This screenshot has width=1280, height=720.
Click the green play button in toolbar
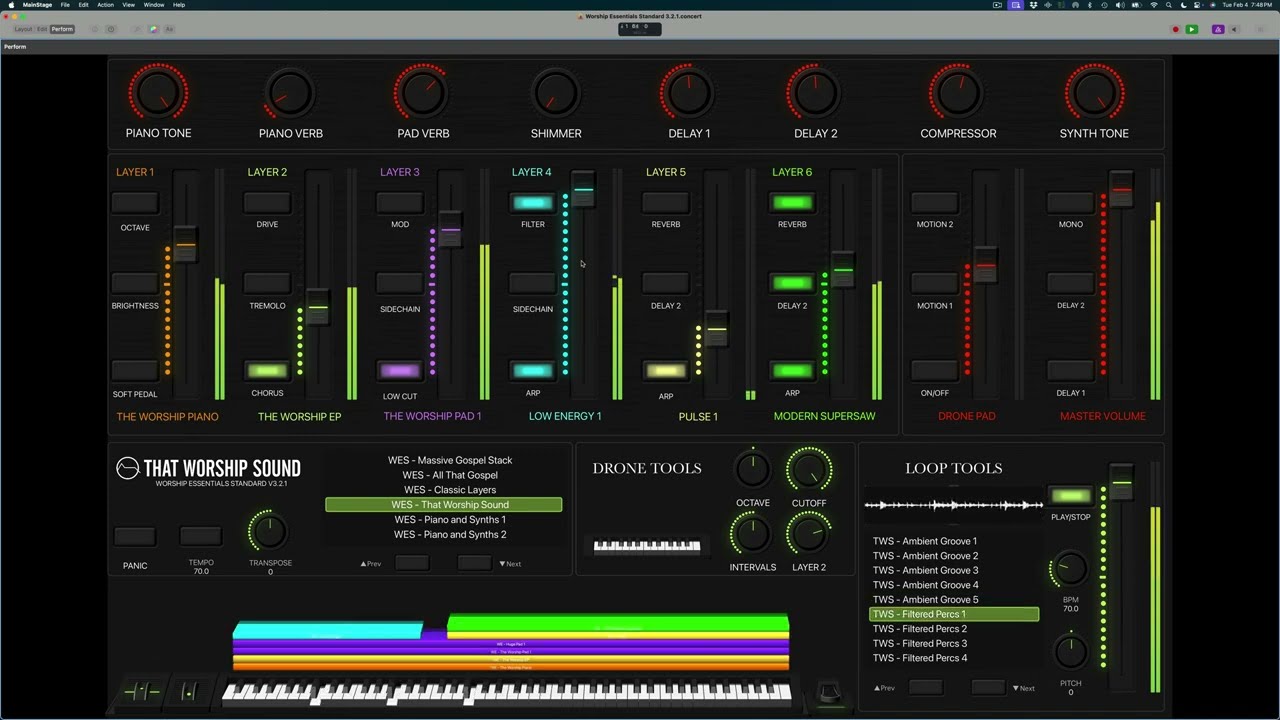(x=1192, y=29)
